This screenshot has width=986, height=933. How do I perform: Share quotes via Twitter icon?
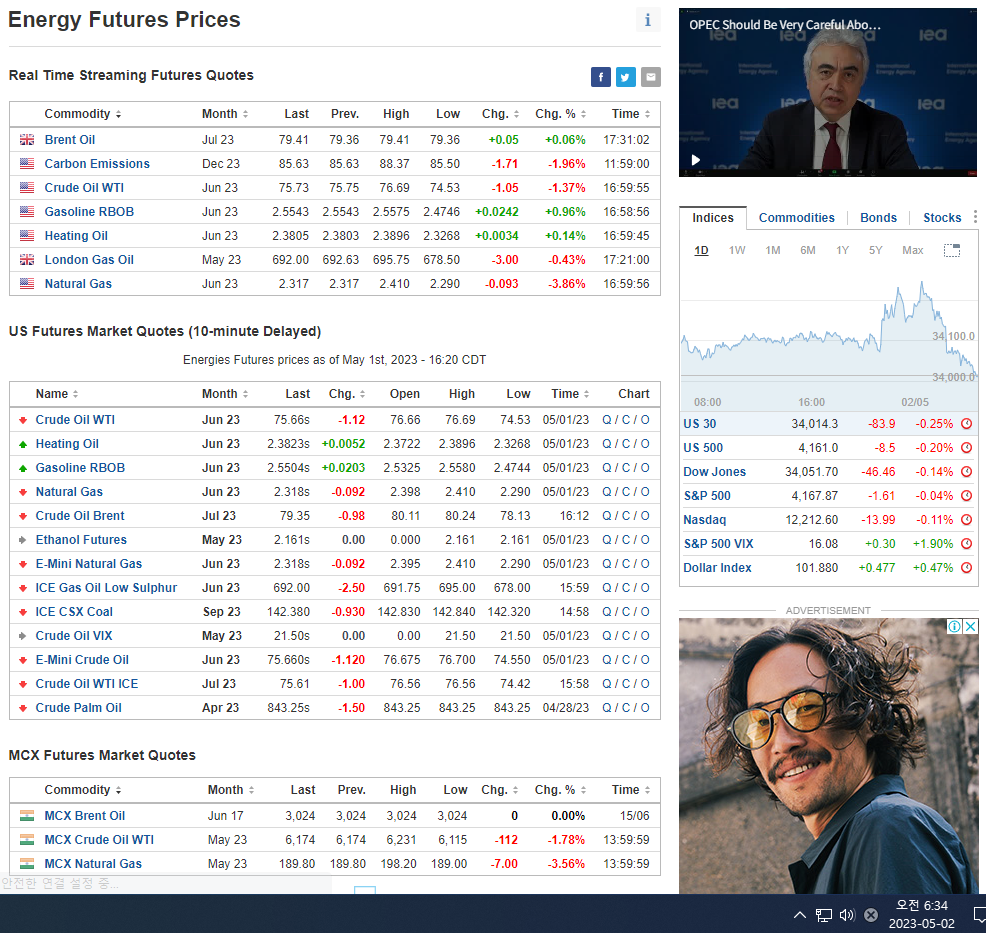click(626, 77)
